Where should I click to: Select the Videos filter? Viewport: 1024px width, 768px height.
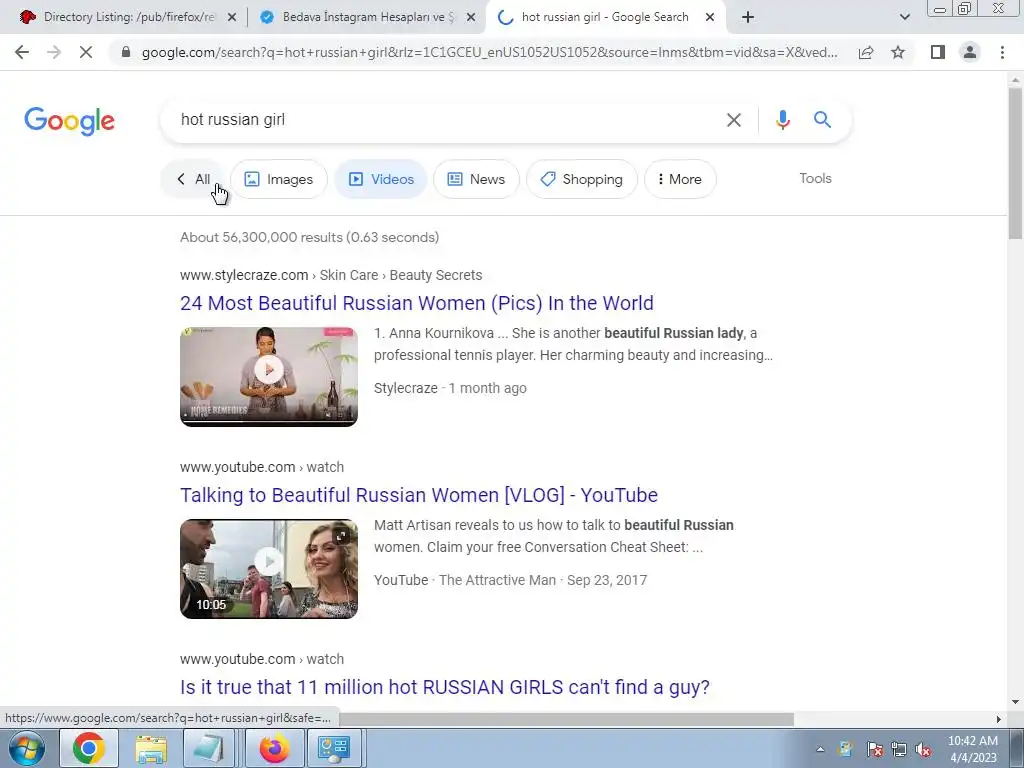[381, 179]
